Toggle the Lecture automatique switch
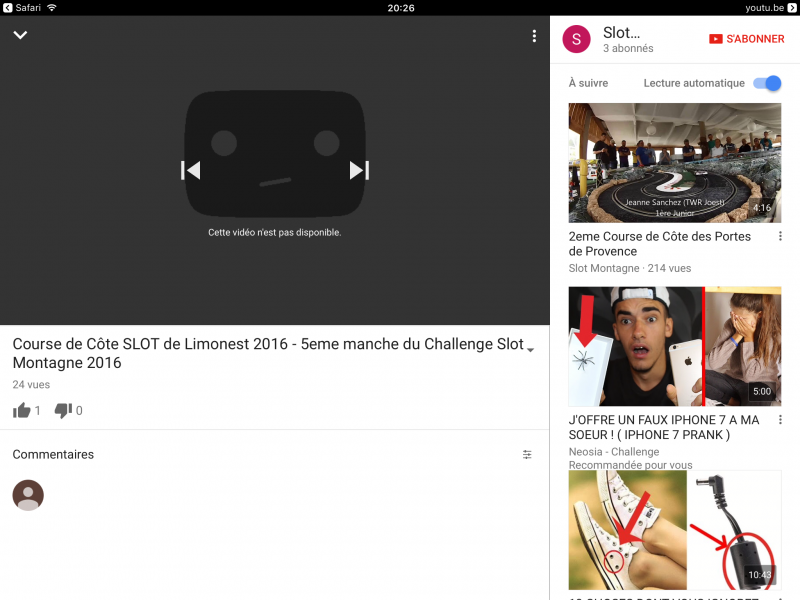 click(x=766, y=83)
